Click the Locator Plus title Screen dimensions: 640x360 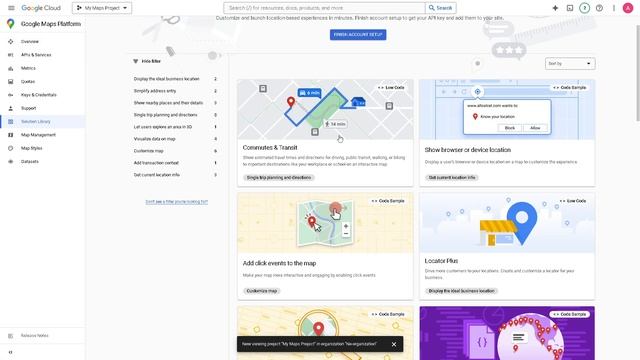441,261
